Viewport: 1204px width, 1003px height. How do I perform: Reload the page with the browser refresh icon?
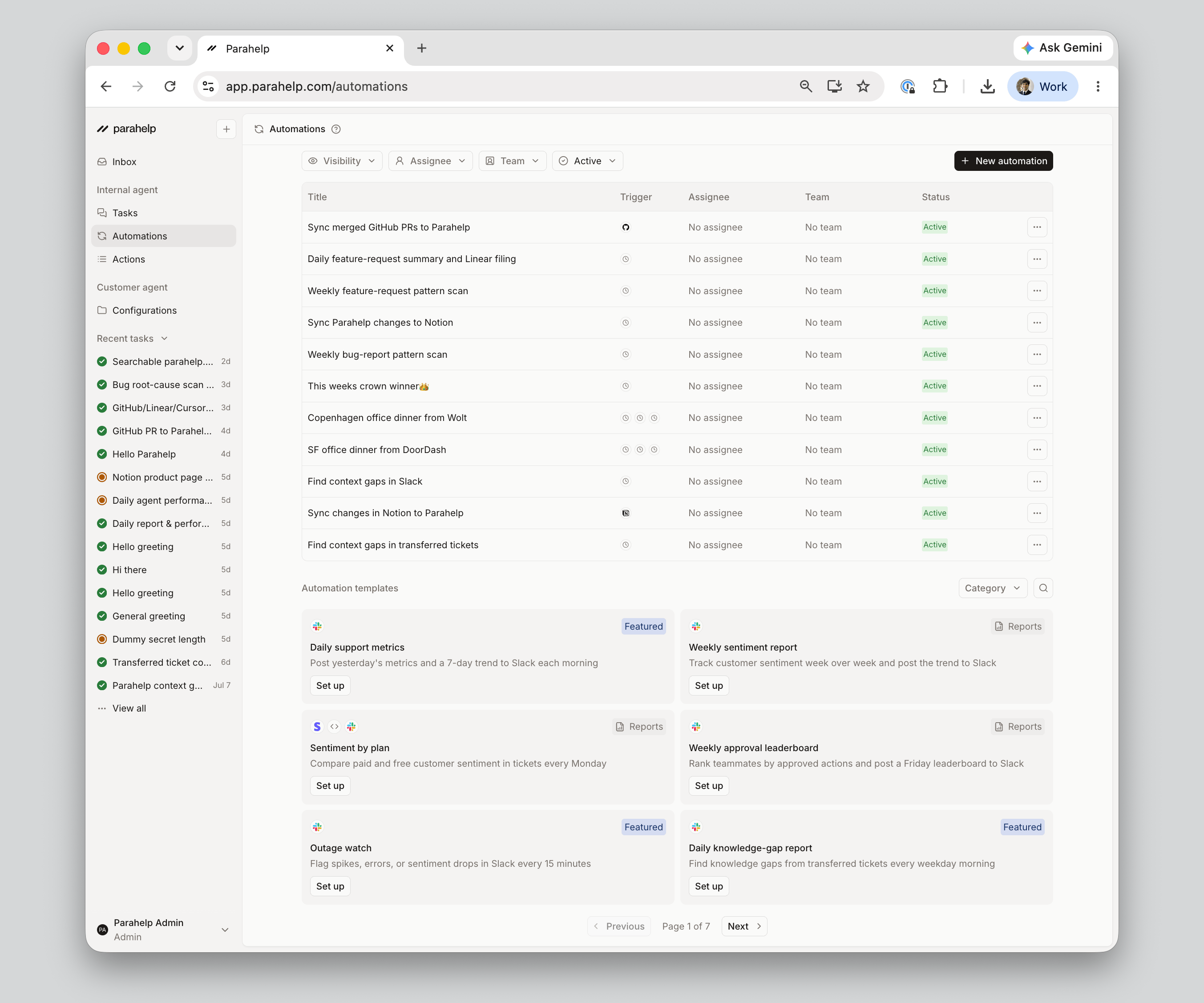(170, 87)
